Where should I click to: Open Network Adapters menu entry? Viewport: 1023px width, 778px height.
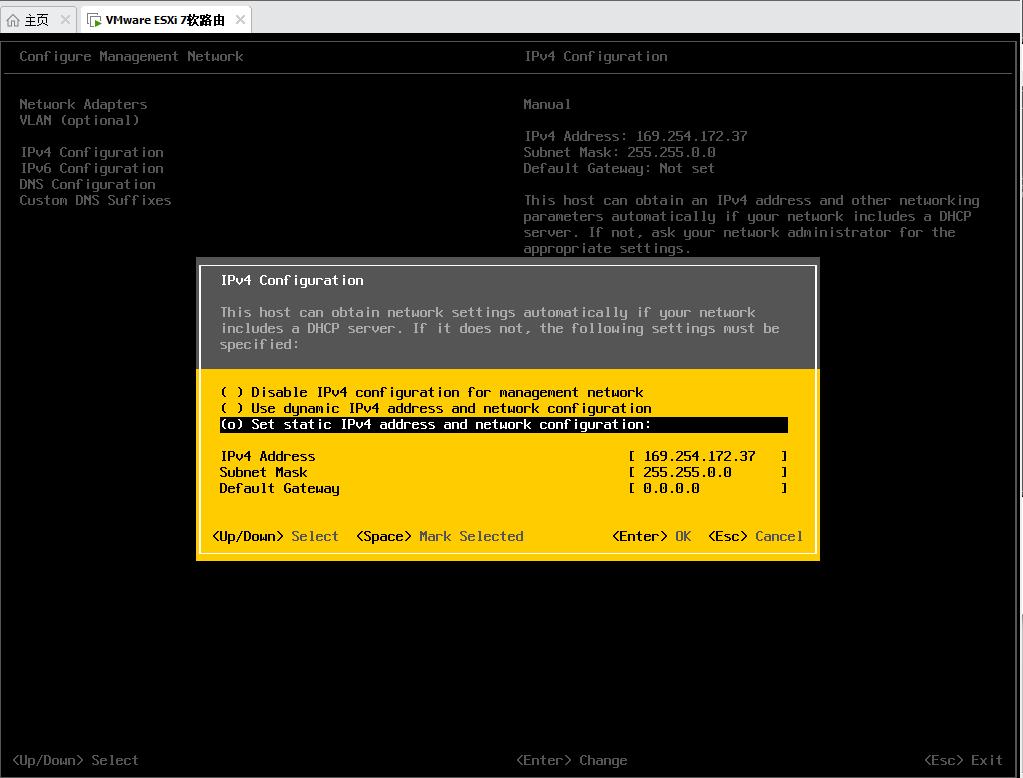[x=83, y=104]
